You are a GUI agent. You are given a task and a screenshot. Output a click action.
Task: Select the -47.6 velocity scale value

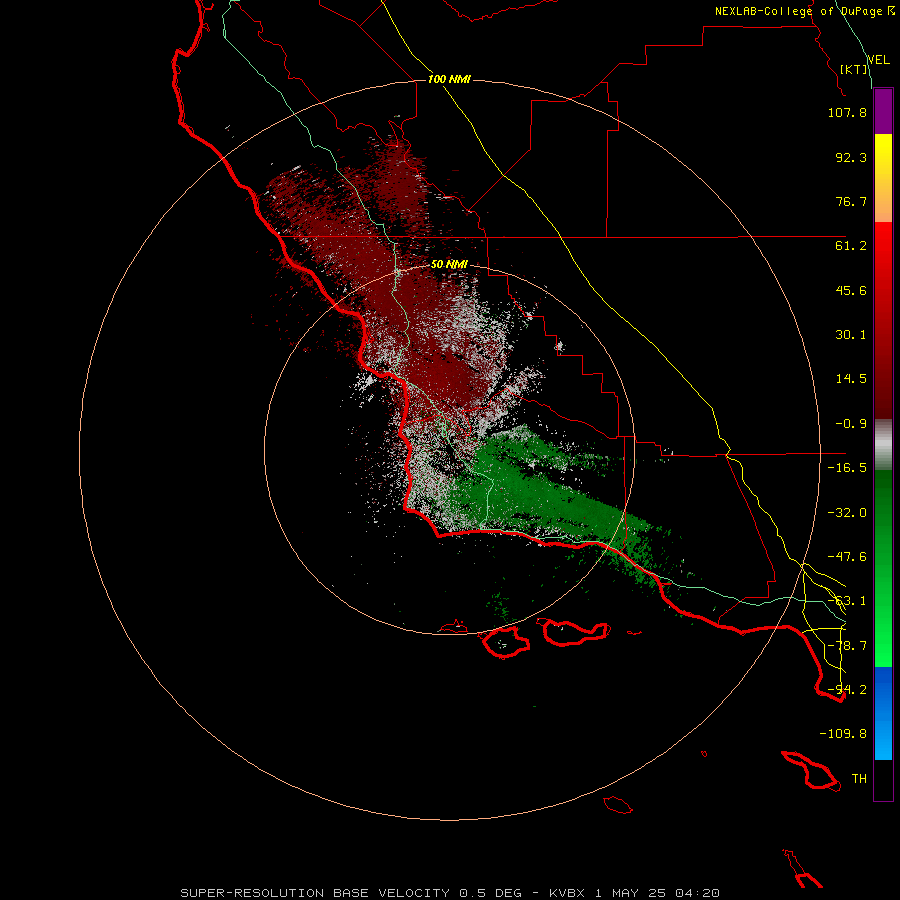click(x=847, y=557)
